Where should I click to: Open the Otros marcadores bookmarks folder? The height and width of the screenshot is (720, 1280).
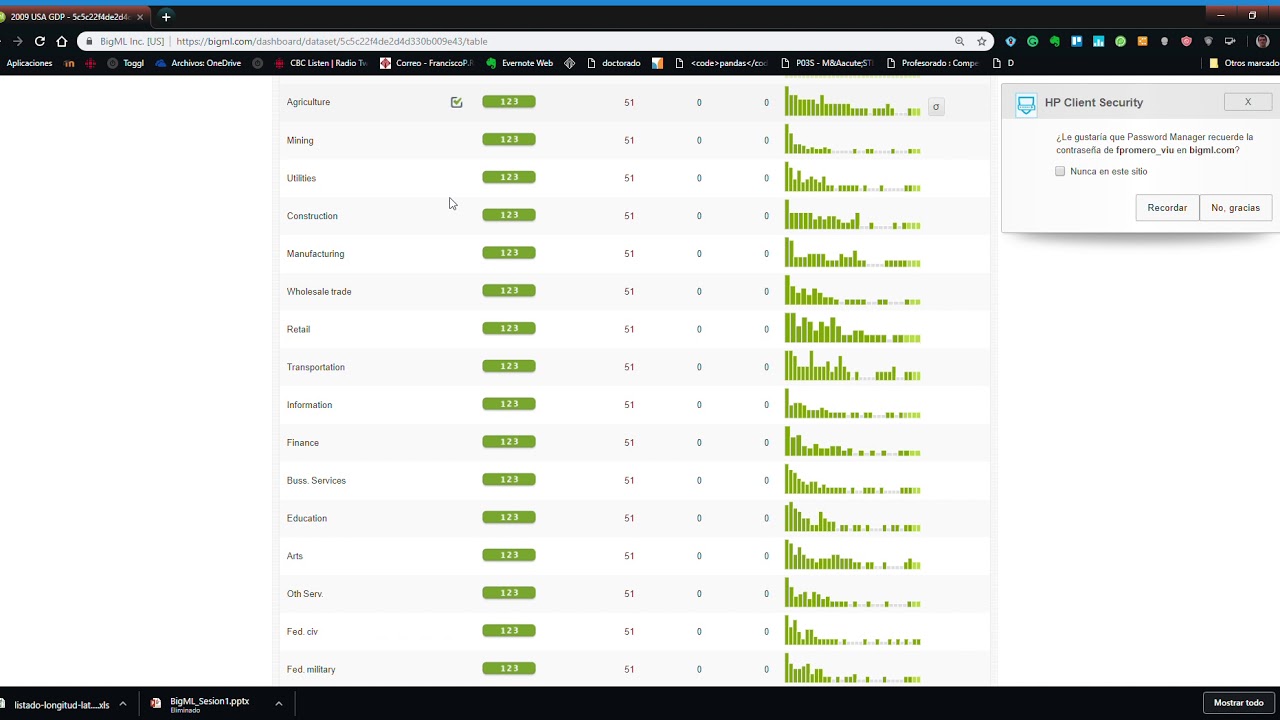click(x=1244, y=63)
